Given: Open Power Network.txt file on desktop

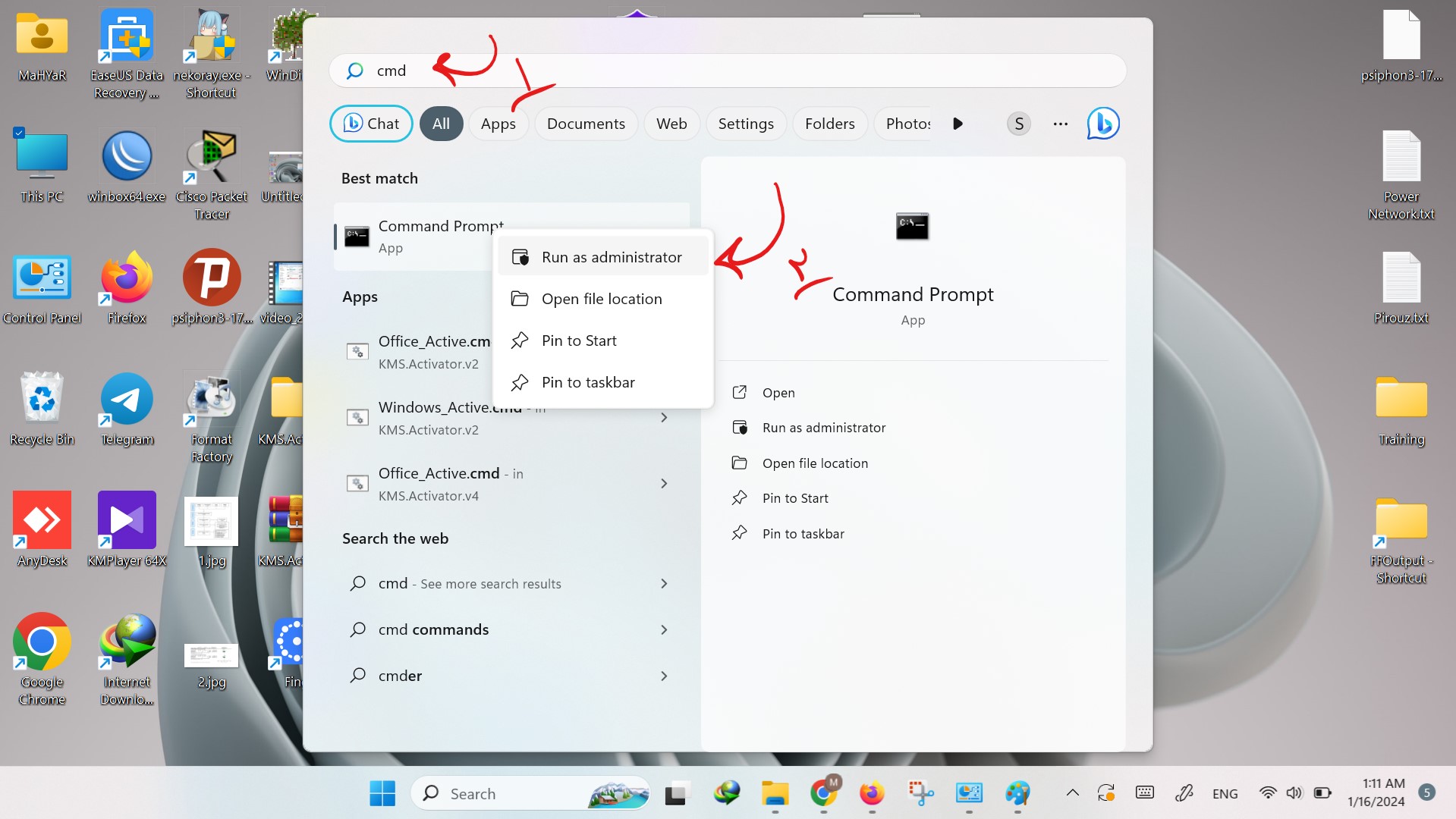Looking at the screenshot, I should pos(1401,174).
